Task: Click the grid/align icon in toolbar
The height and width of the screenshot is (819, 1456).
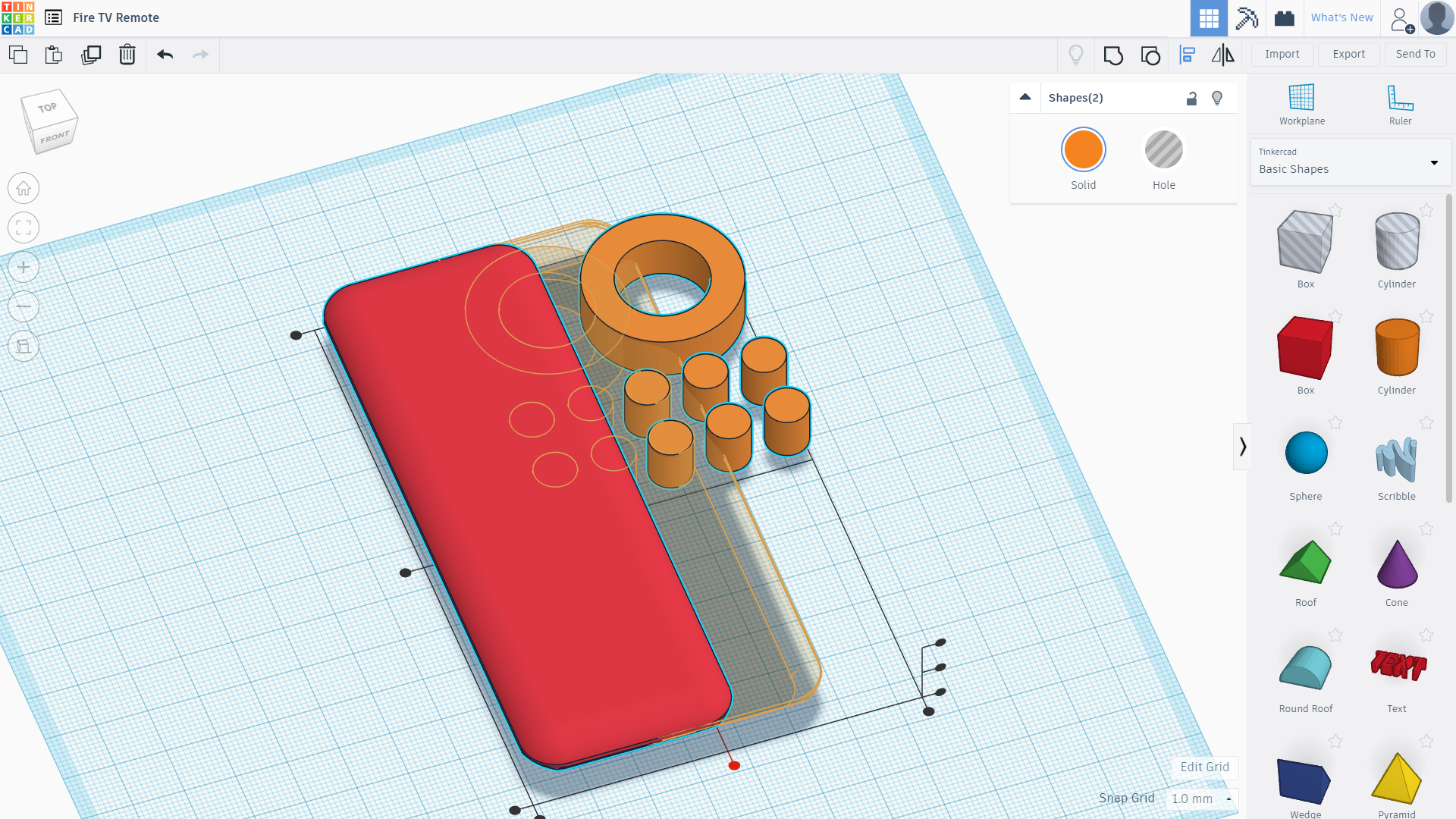Action: pos(1187,54)
